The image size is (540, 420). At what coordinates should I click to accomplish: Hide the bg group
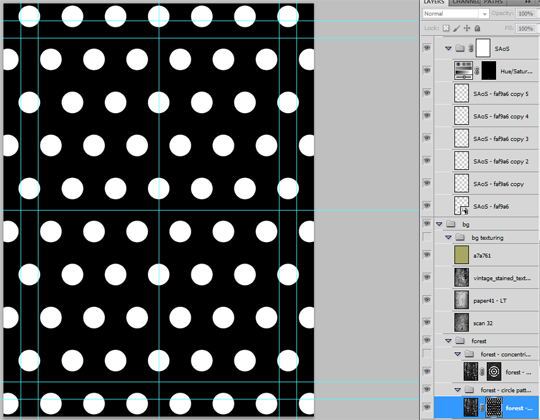tap(427, 223)
